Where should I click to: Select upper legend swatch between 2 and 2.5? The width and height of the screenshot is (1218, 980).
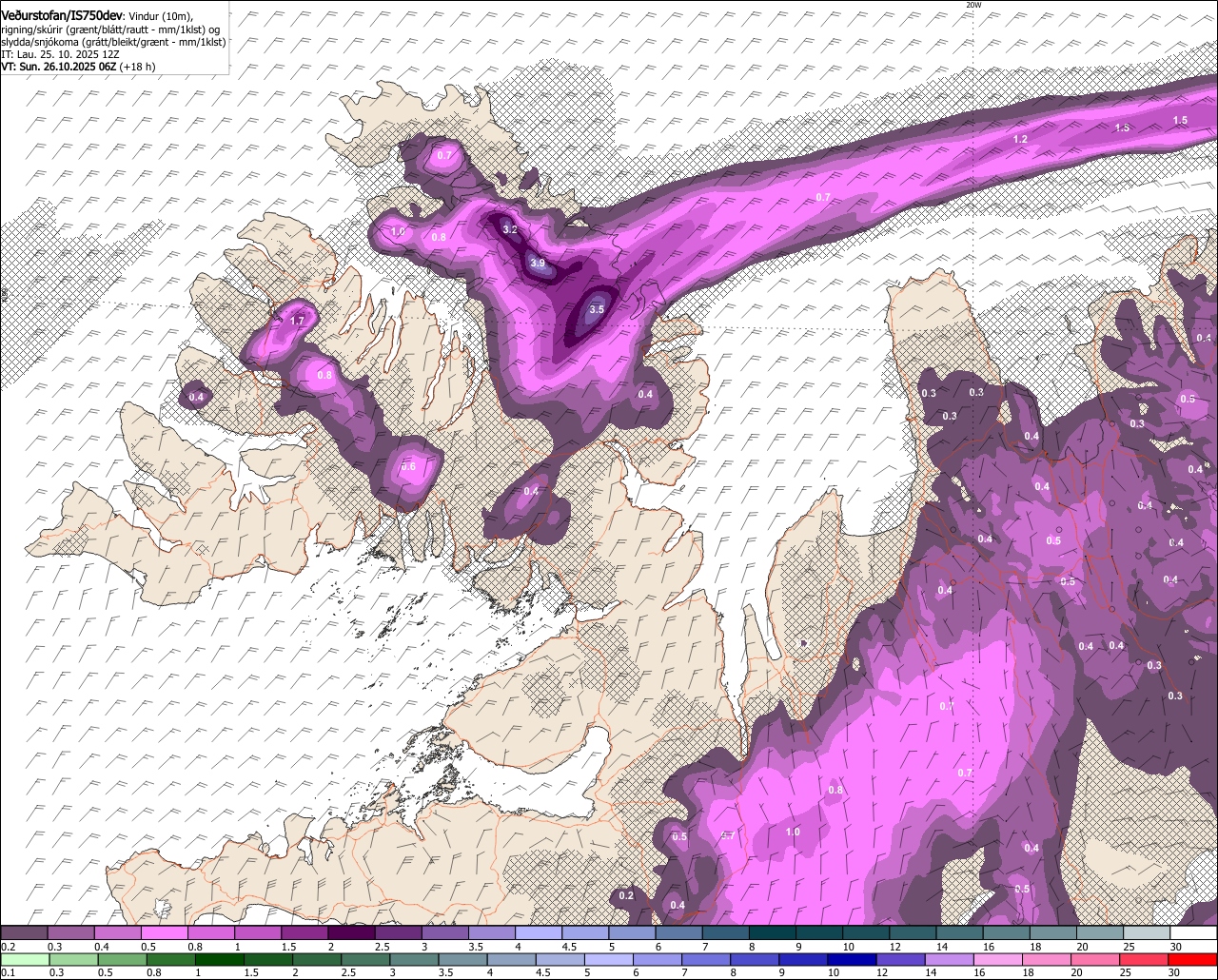tap(351, 933)
